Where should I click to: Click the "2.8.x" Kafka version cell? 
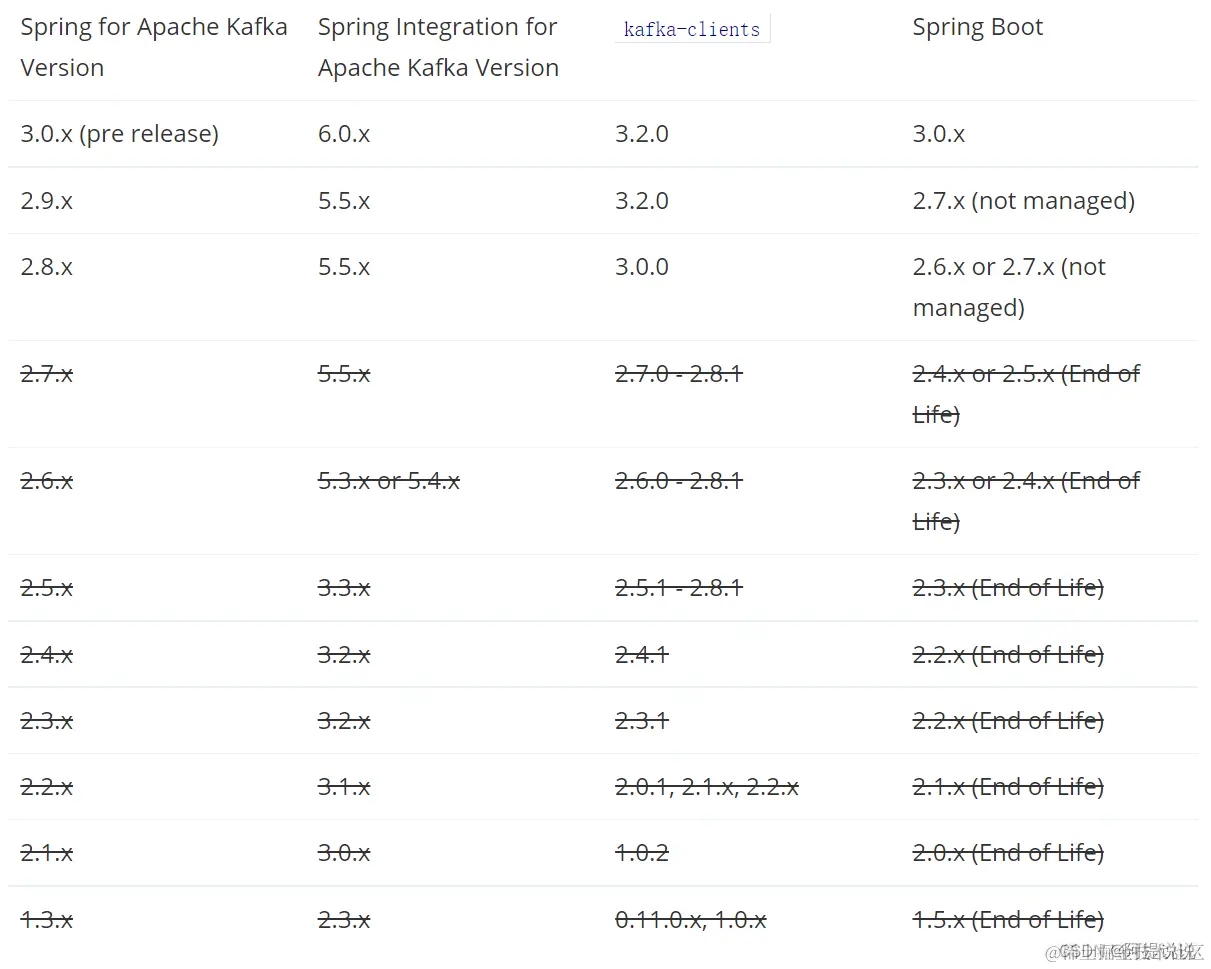46,267
